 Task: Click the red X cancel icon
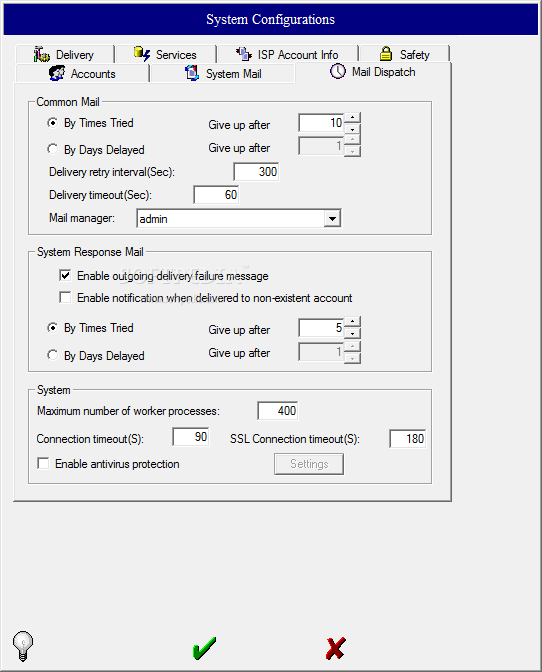(335, 648)
